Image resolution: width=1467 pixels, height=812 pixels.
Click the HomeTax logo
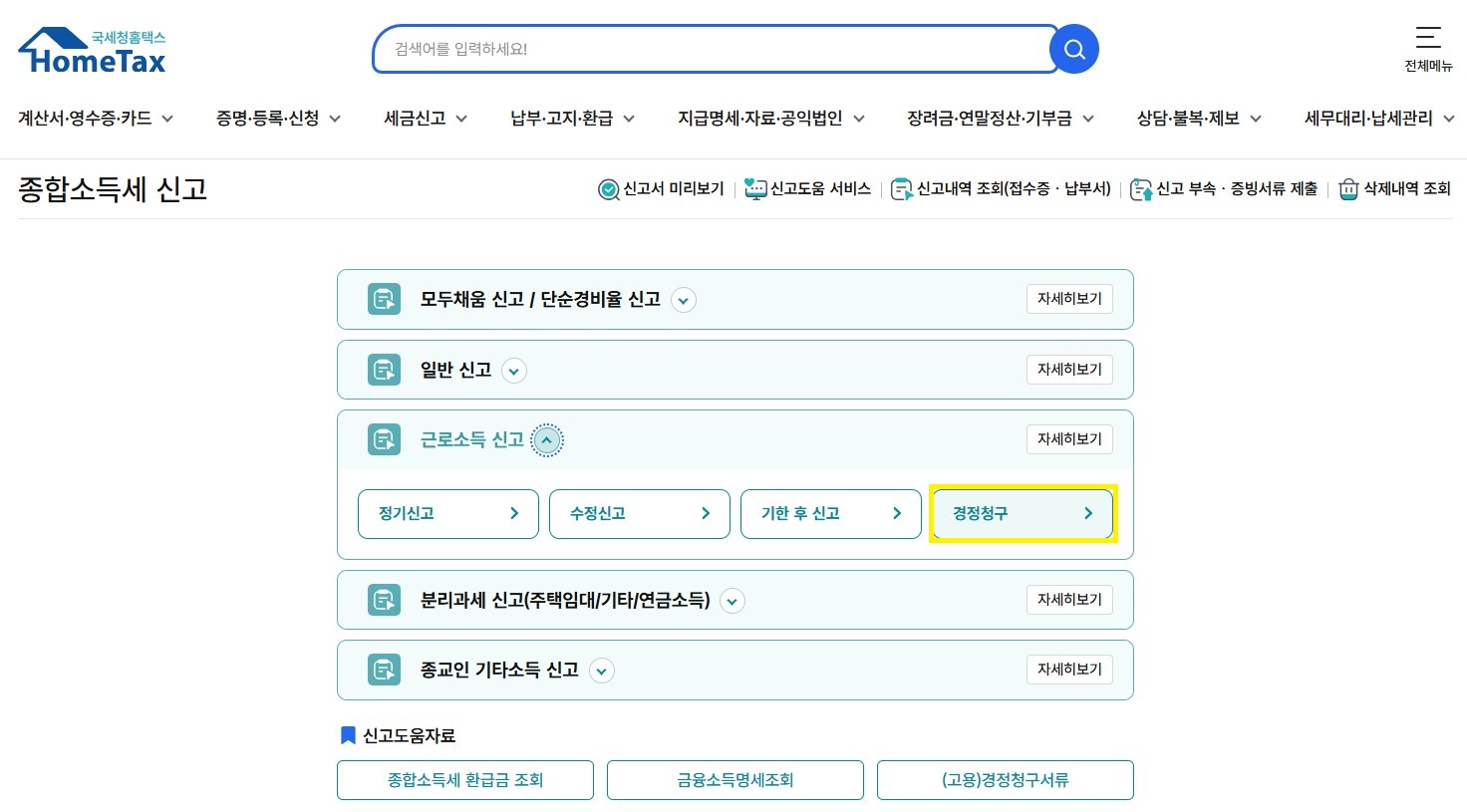pos(92,49)
